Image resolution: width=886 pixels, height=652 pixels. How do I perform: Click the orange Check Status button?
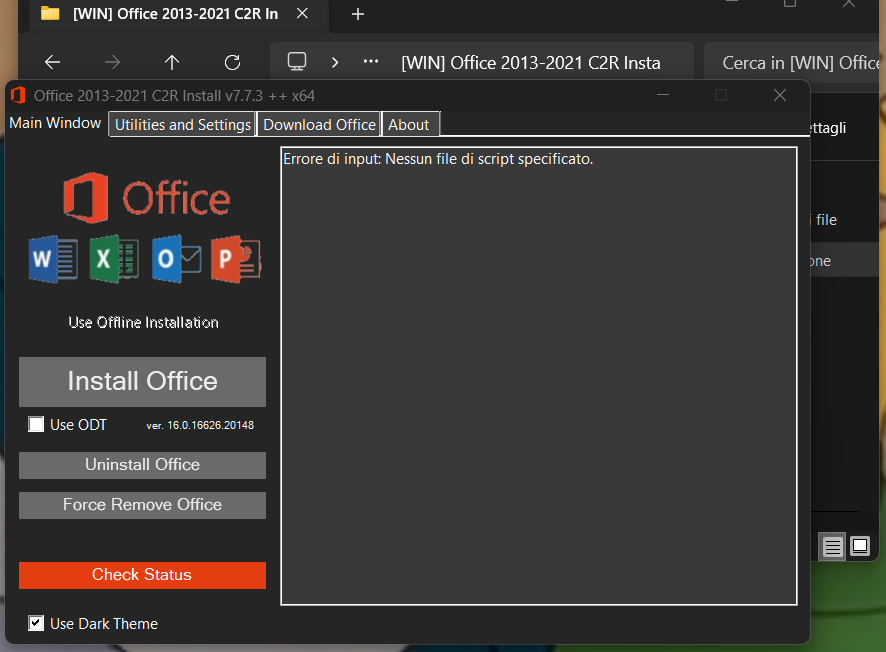[142, 575]
